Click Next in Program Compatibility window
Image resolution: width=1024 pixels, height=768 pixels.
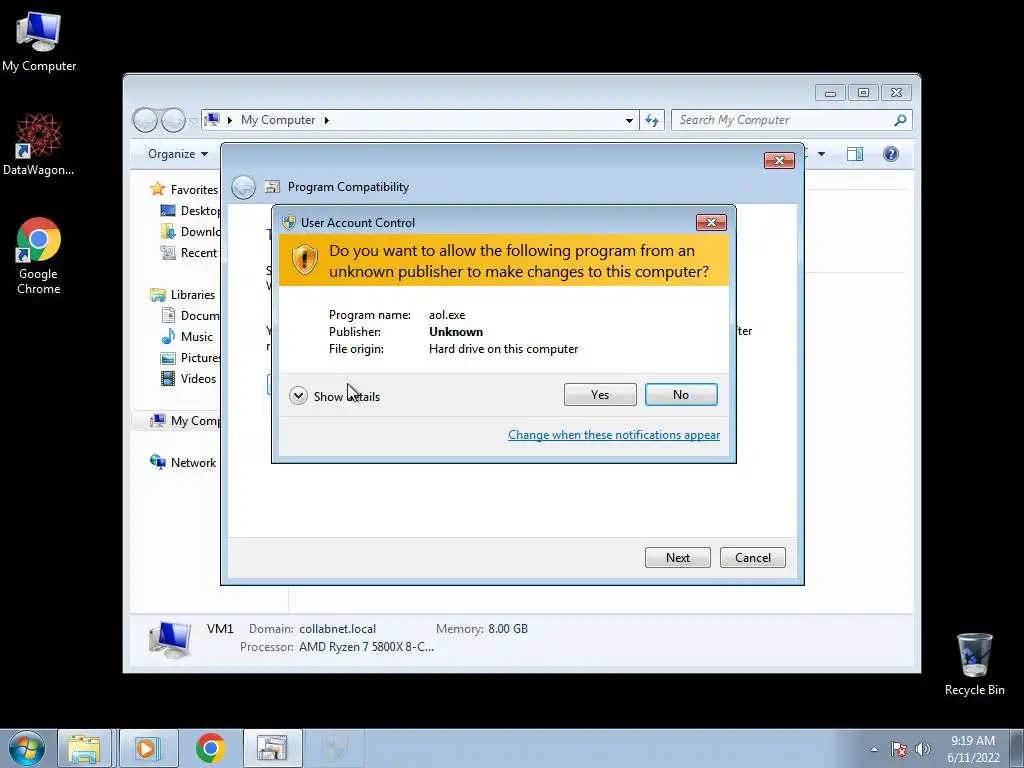[677, 558]
